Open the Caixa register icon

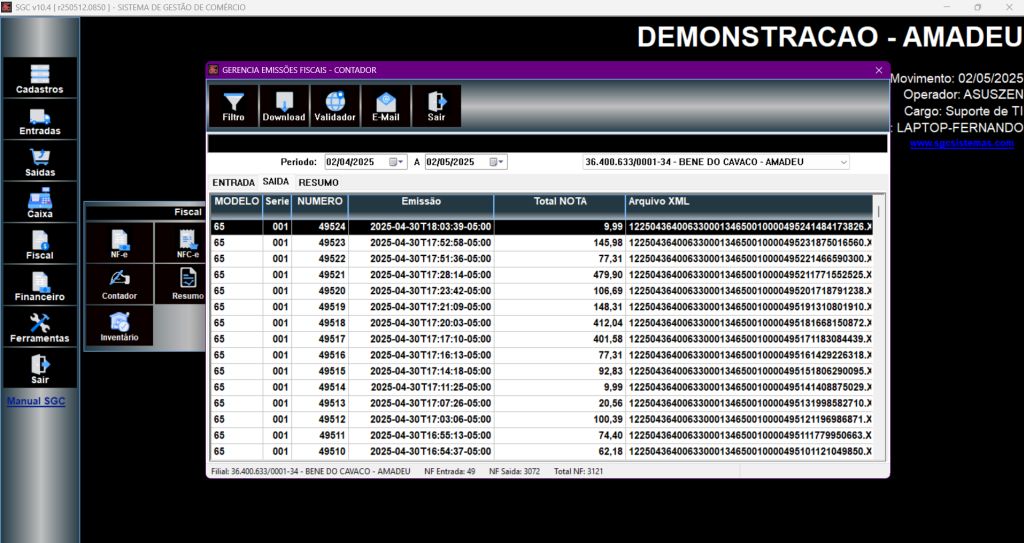pos(40,203)
